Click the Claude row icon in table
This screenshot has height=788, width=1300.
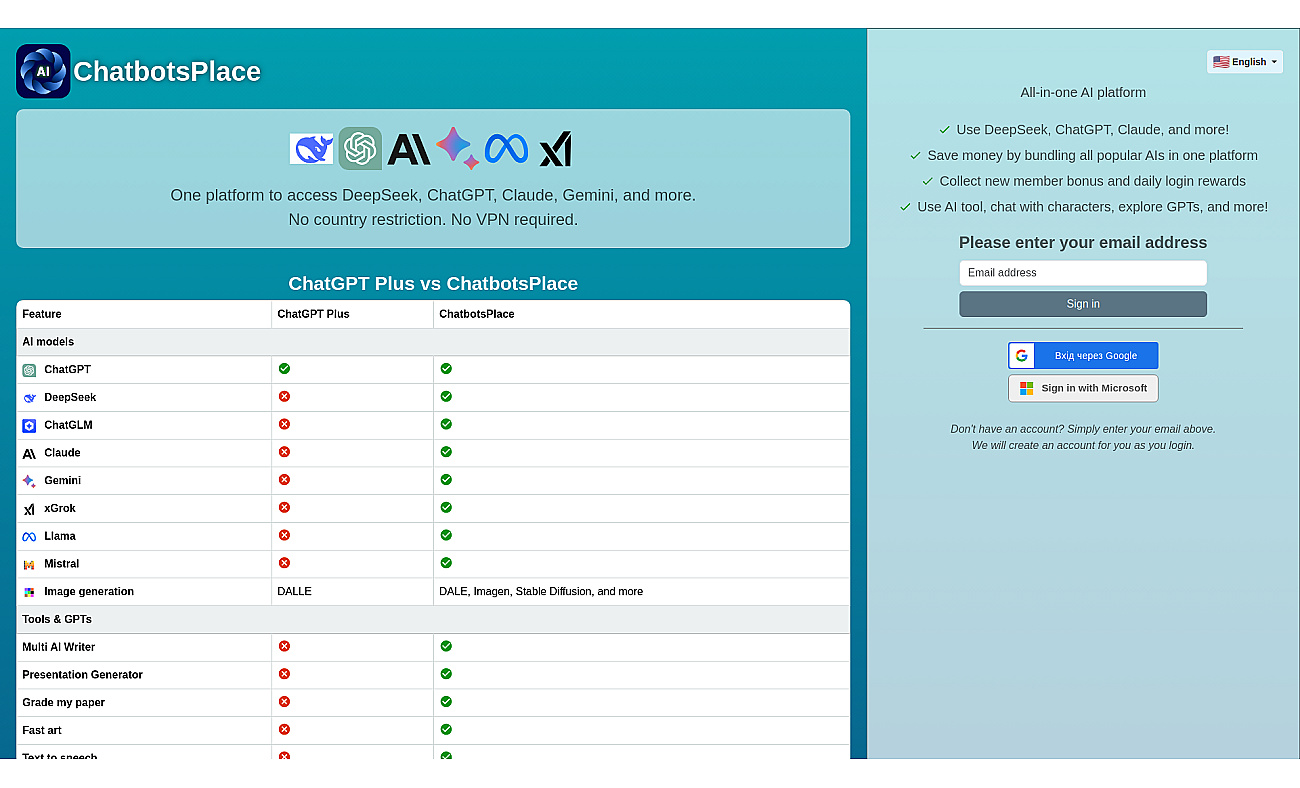pos(29,453)
